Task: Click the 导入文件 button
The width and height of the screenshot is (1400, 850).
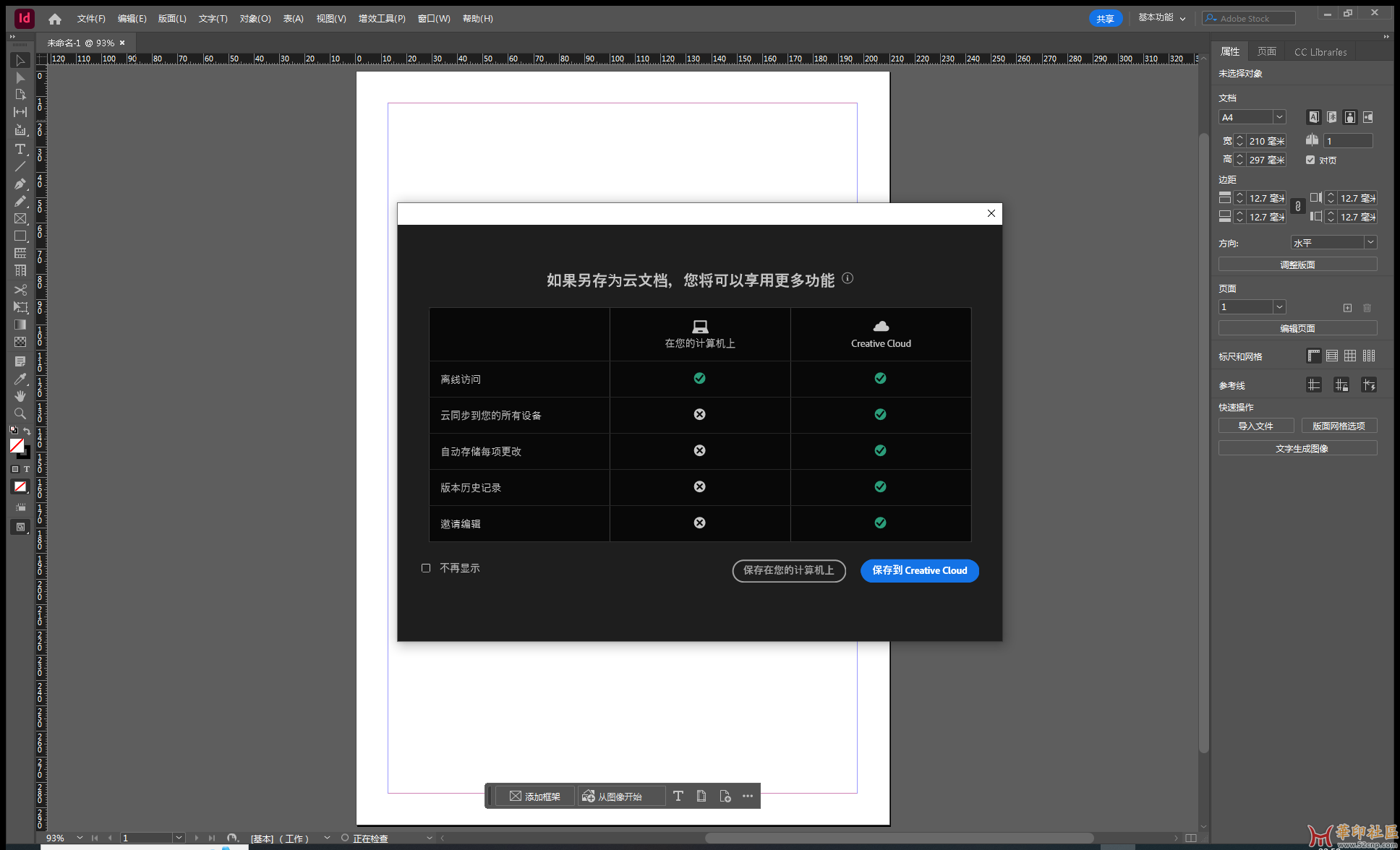Action: (x=1256, y=426)
